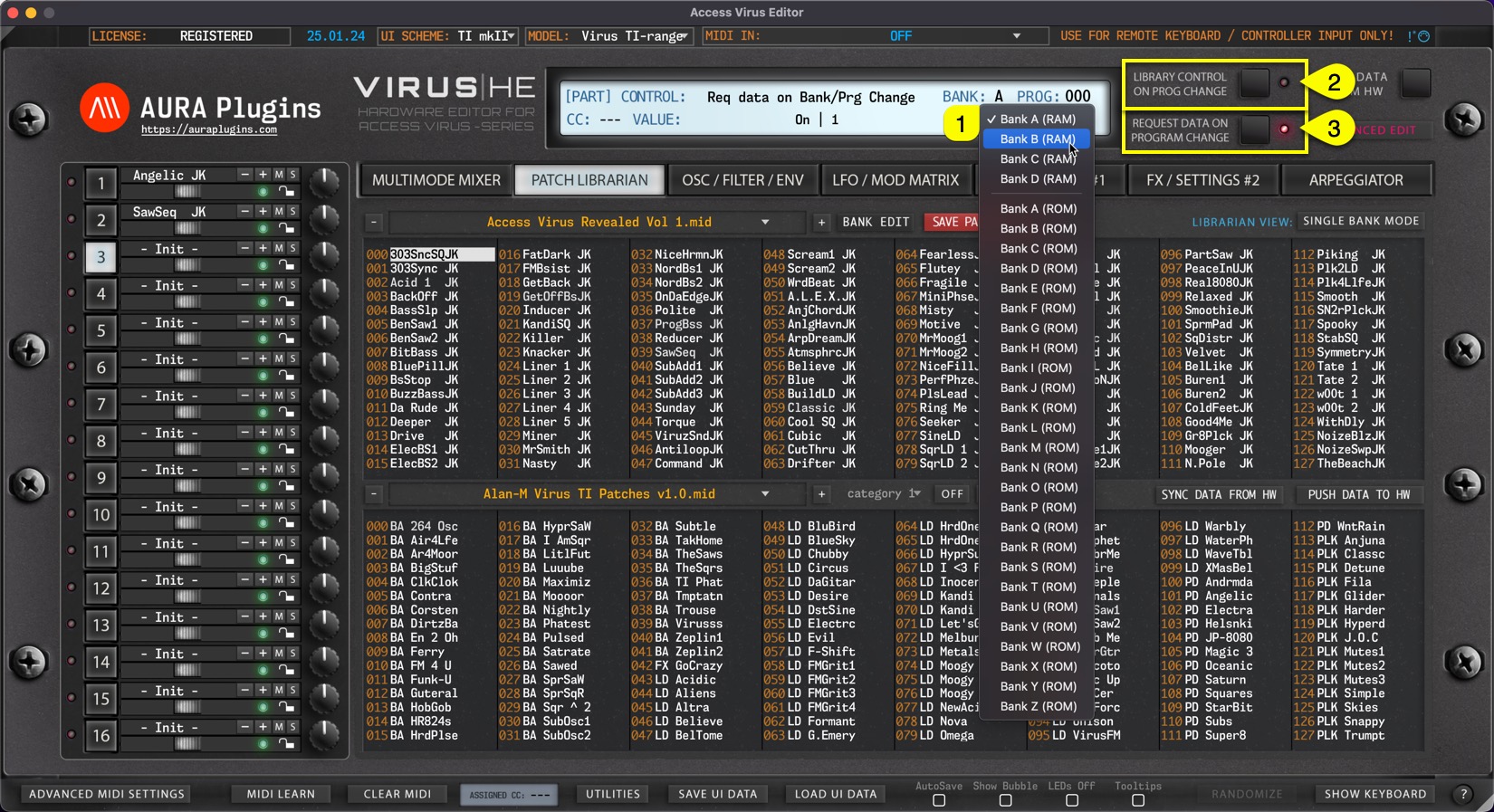Viewport: 1494px width, 812px height.
Task: Toggle Library Control on Prog Change button
Action: coord(1254,83)
